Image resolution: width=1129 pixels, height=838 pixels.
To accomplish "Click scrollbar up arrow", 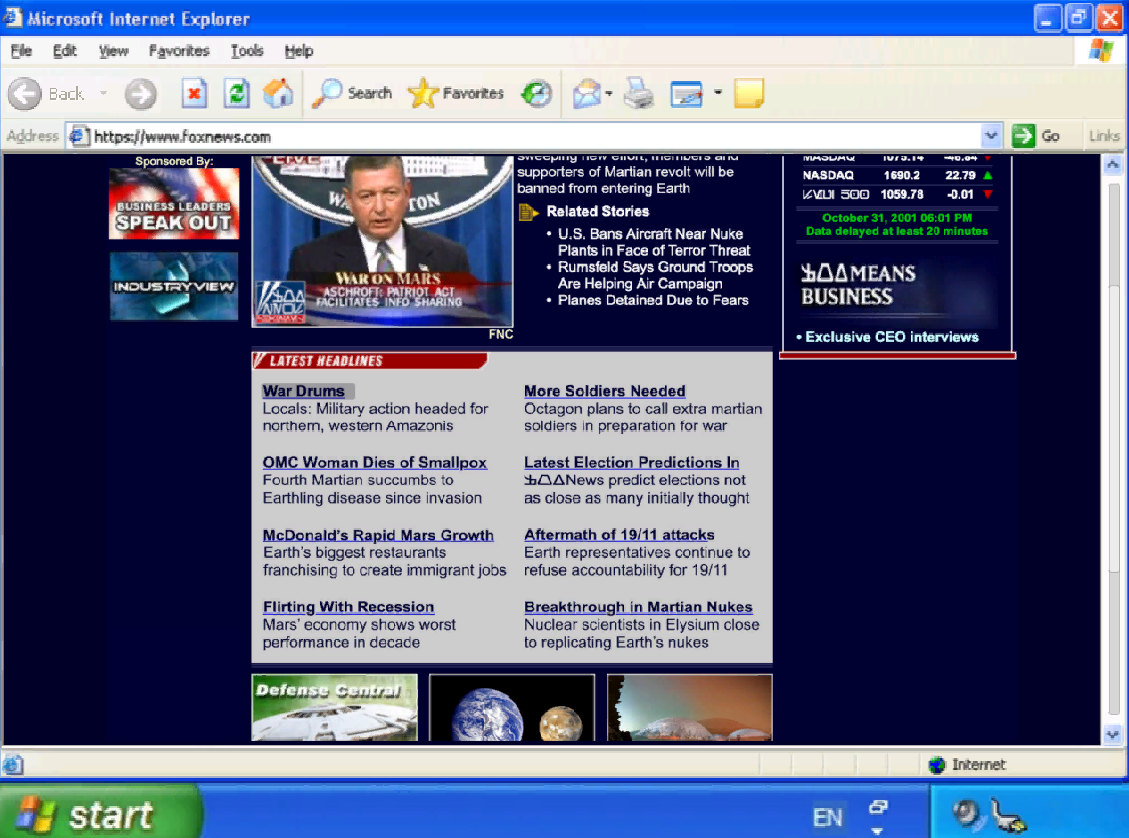I will pyautogui.click(x=1112, y=165).
